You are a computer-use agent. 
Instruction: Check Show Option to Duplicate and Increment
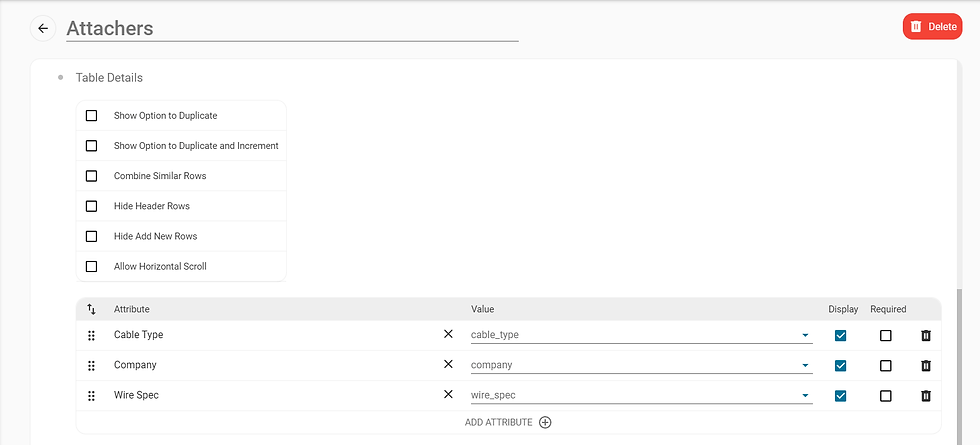pos(91,146)
